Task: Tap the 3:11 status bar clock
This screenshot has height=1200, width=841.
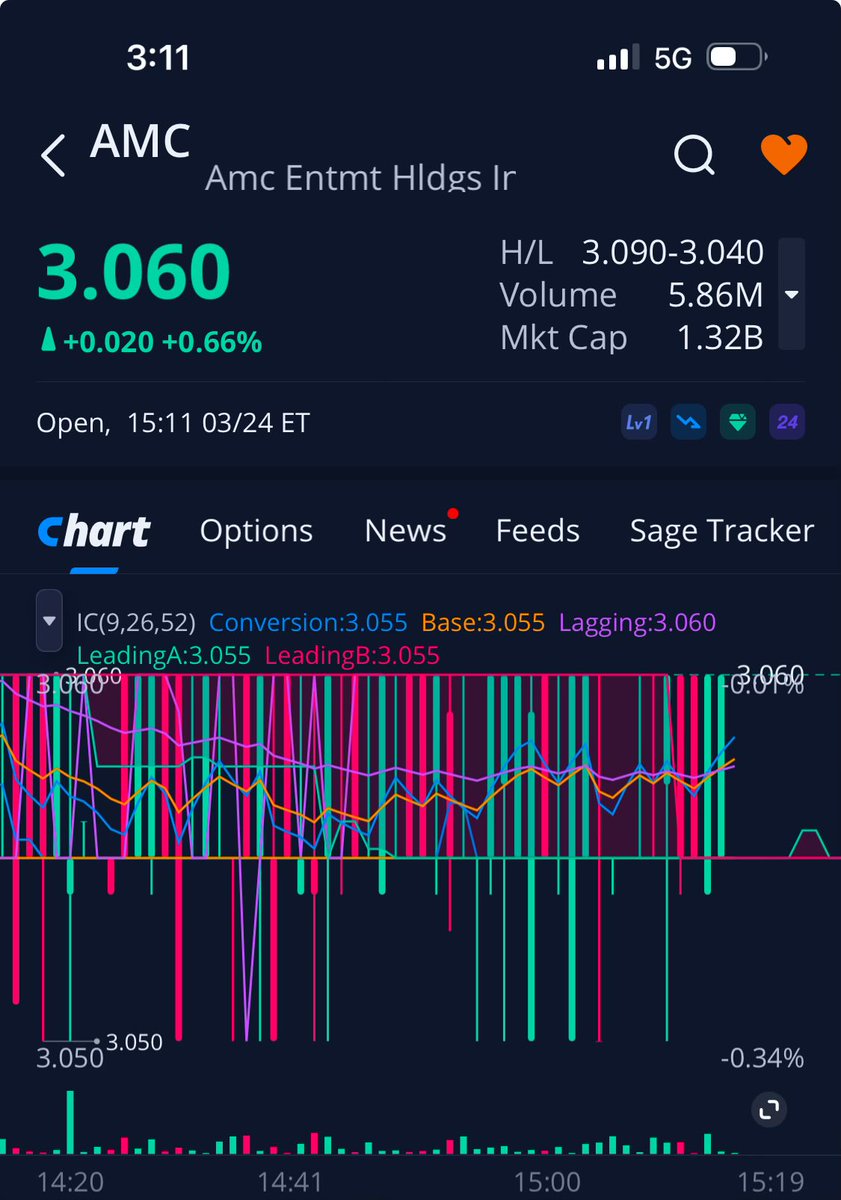Action: [x=158, y=58]
